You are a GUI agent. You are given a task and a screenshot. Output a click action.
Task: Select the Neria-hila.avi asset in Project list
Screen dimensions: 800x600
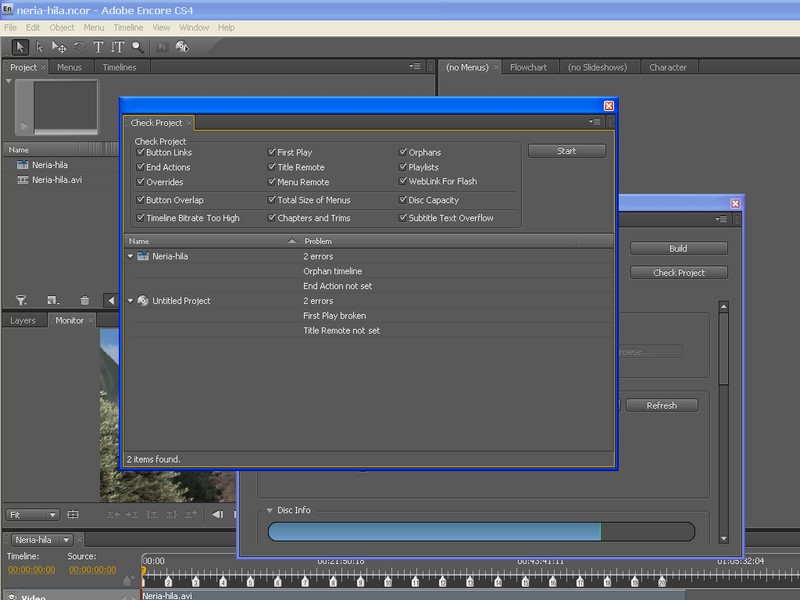[x=59, y=180]
